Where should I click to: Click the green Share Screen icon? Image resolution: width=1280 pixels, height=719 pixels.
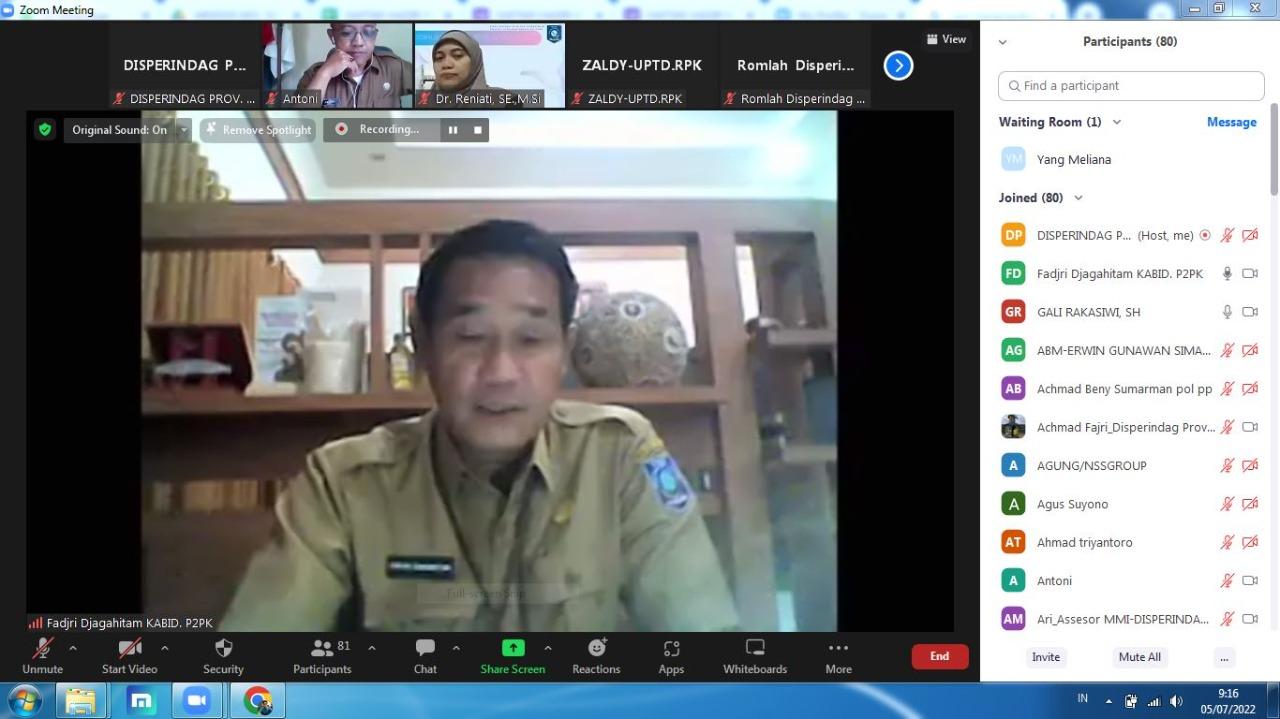pyautogui.click(x=513, y=648)
